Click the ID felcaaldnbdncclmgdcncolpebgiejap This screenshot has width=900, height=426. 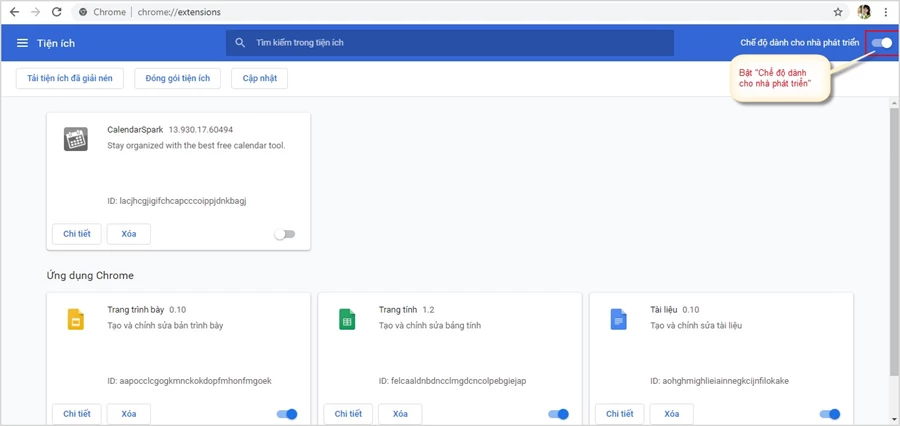click(453, 381)
